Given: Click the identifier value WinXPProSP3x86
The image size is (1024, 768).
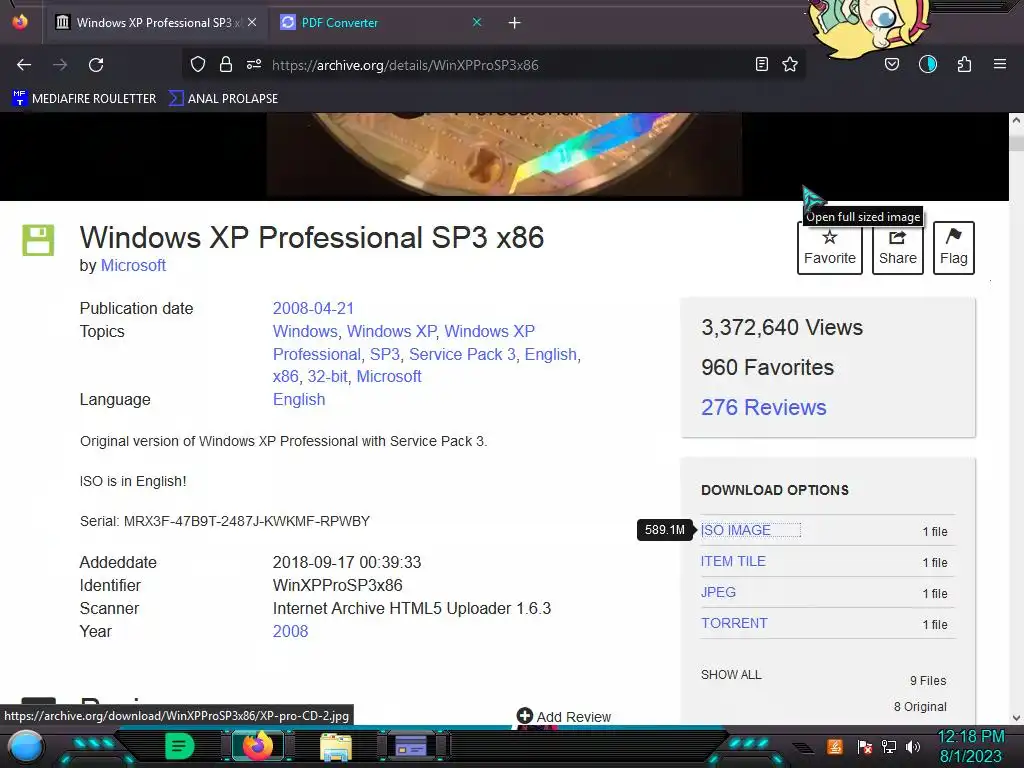Looking at the screenshot, I should point(338,585).
